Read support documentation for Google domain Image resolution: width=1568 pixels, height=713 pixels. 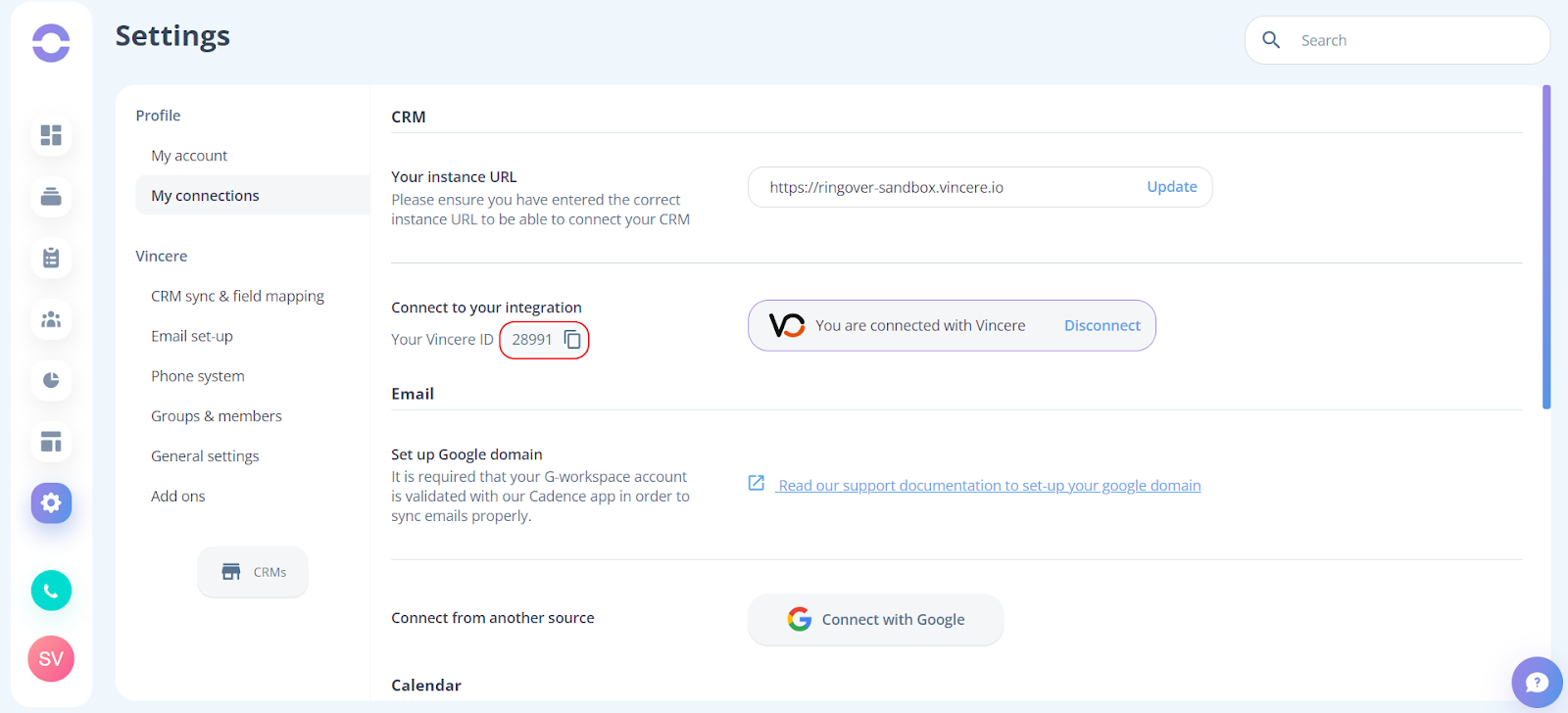pyautogui.click(x=989, y=486)
